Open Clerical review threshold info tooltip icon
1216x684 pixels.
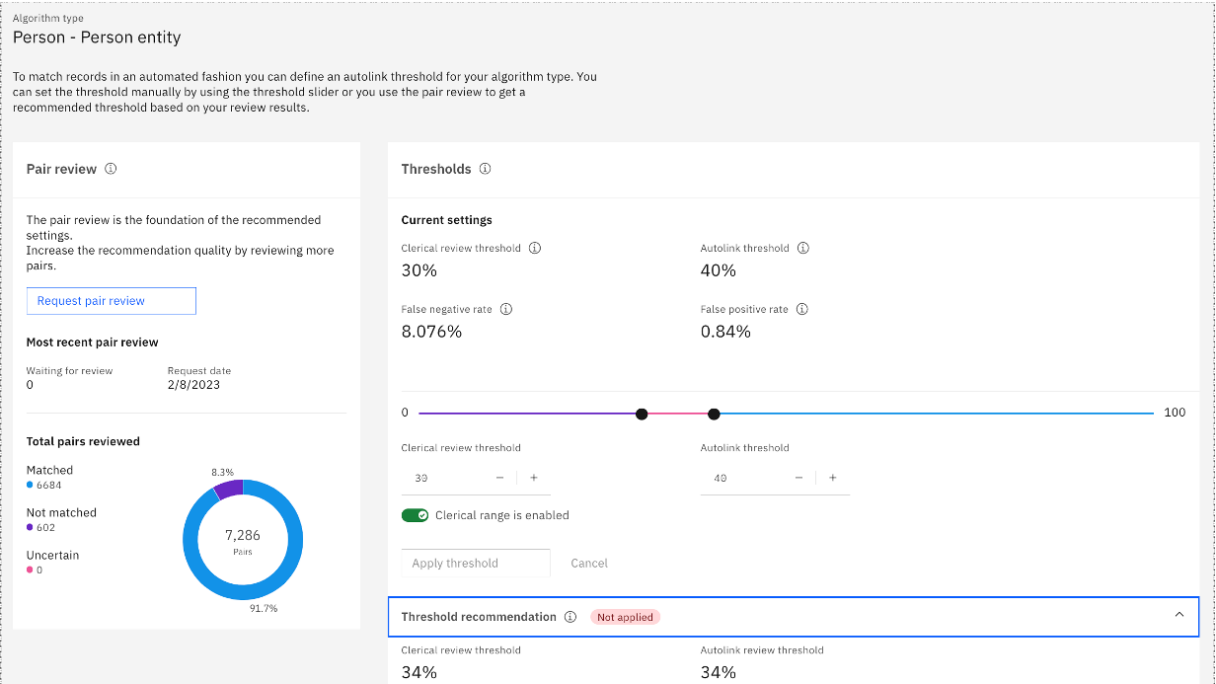coord(535,248)
